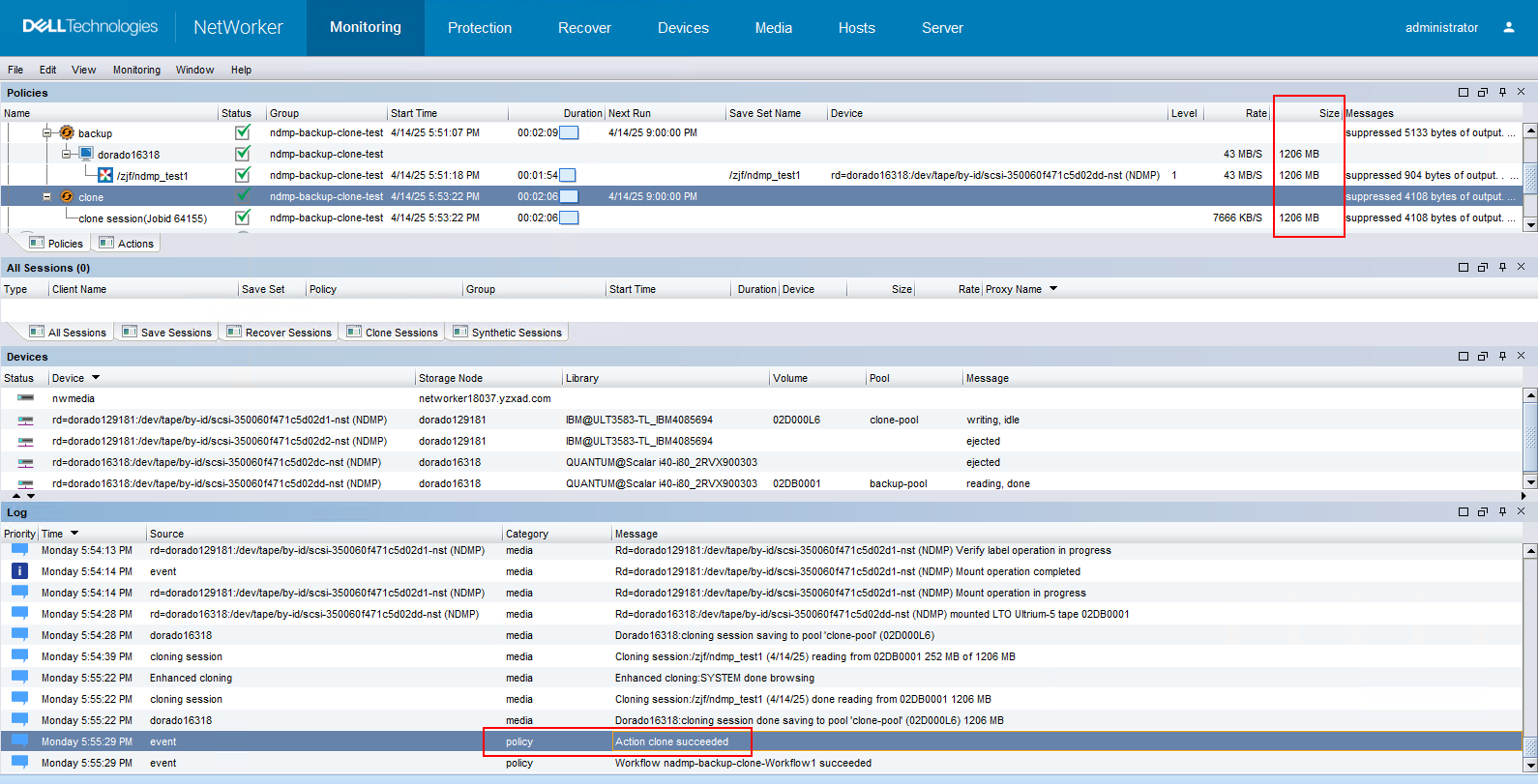Switch to the Synthetic Sessions tab
Screen dimensions: 1538x784
tap(507, 332)
